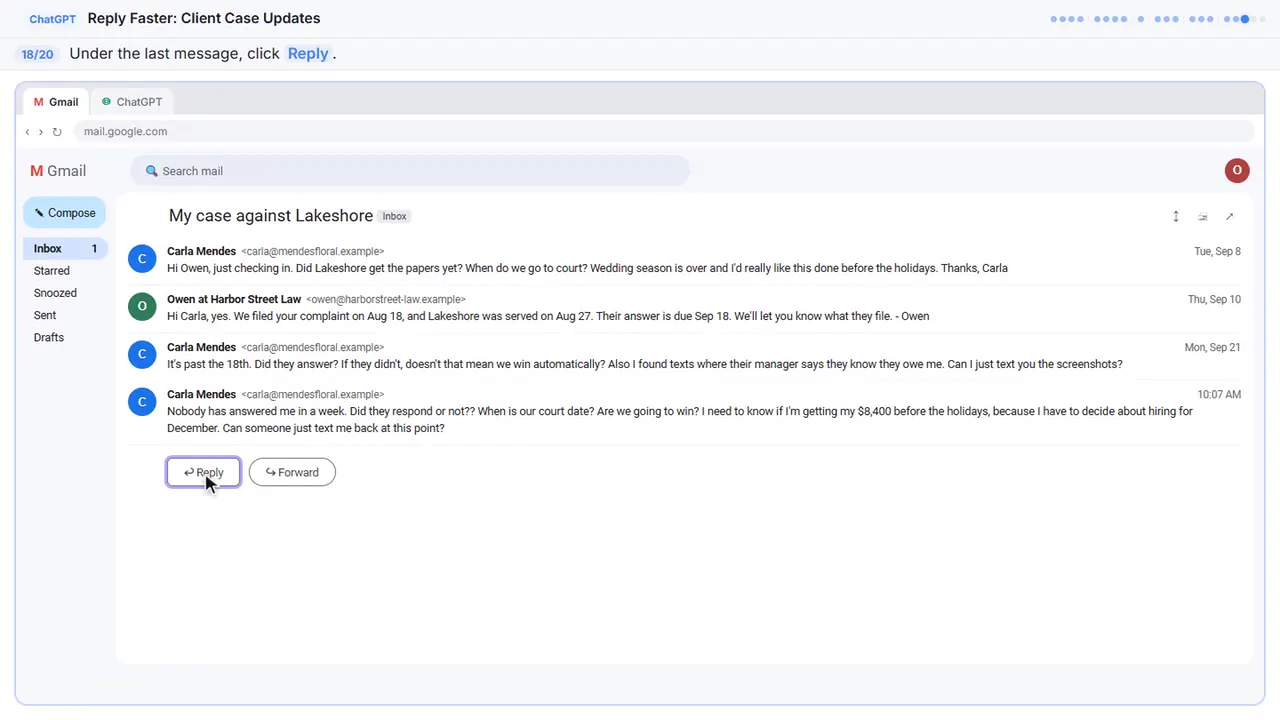
Task: Click the magnifier icon in Search mail
Action: (152, 171)
